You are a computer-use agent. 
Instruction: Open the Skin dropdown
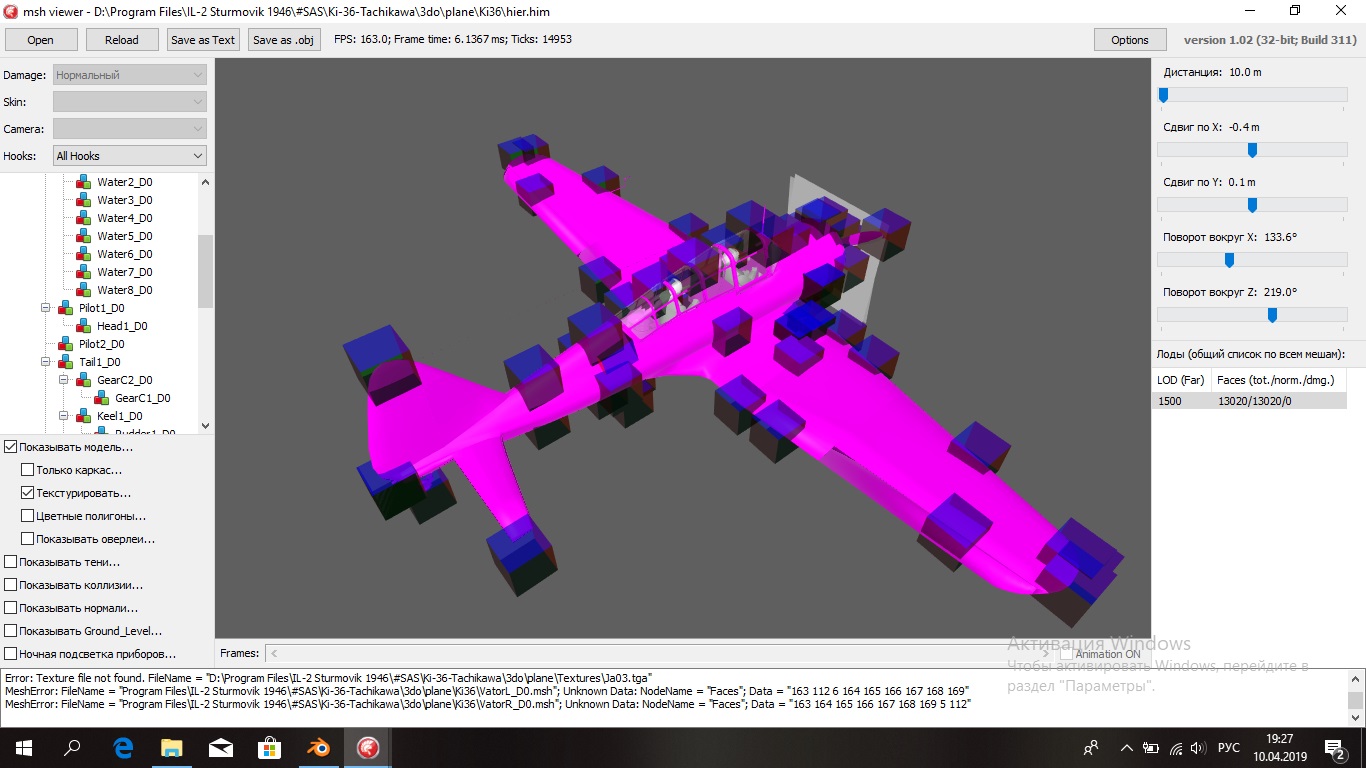click(130, 102)
